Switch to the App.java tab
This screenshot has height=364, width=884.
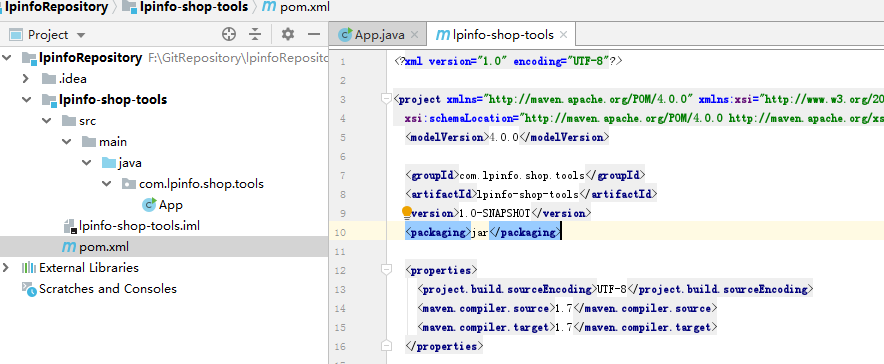(x=378, y=35)
